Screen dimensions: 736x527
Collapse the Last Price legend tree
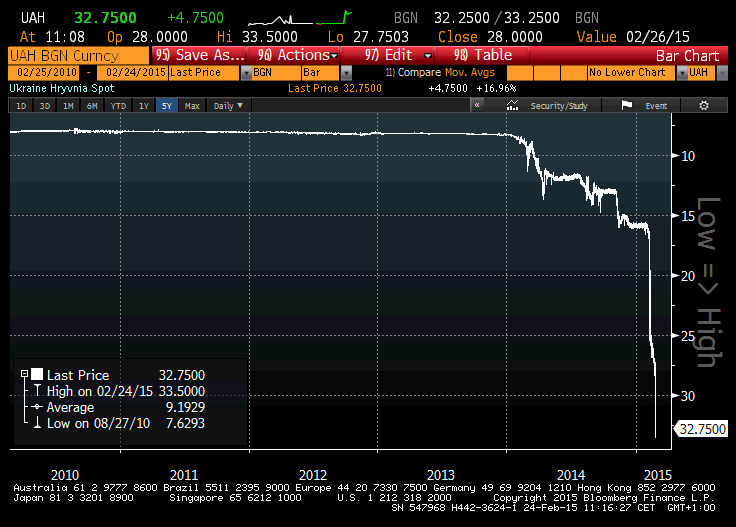pos(24,374)
